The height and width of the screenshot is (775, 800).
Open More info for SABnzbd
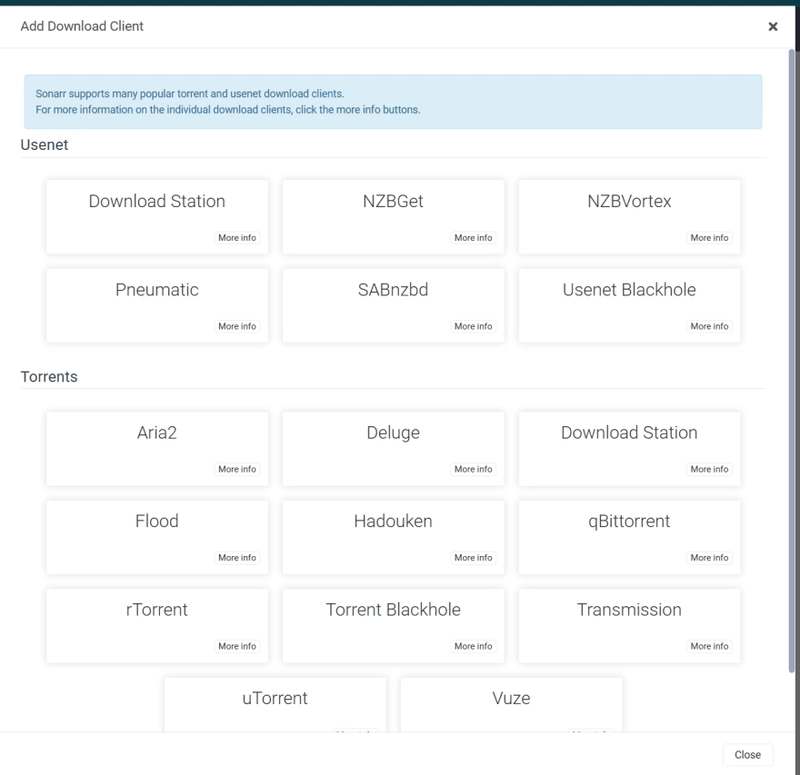click(473, 327)
